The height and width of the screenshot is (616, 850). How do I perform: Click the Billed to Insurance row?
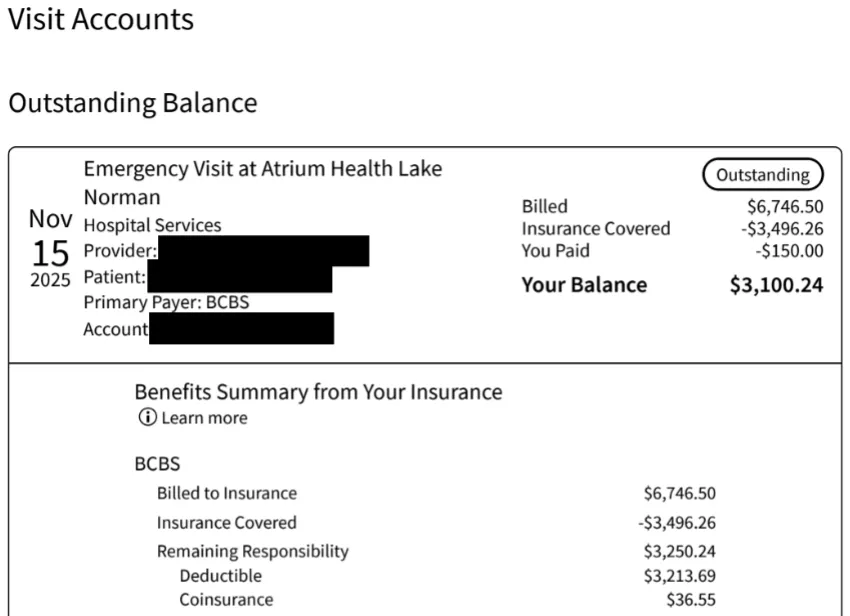[436, 493]
